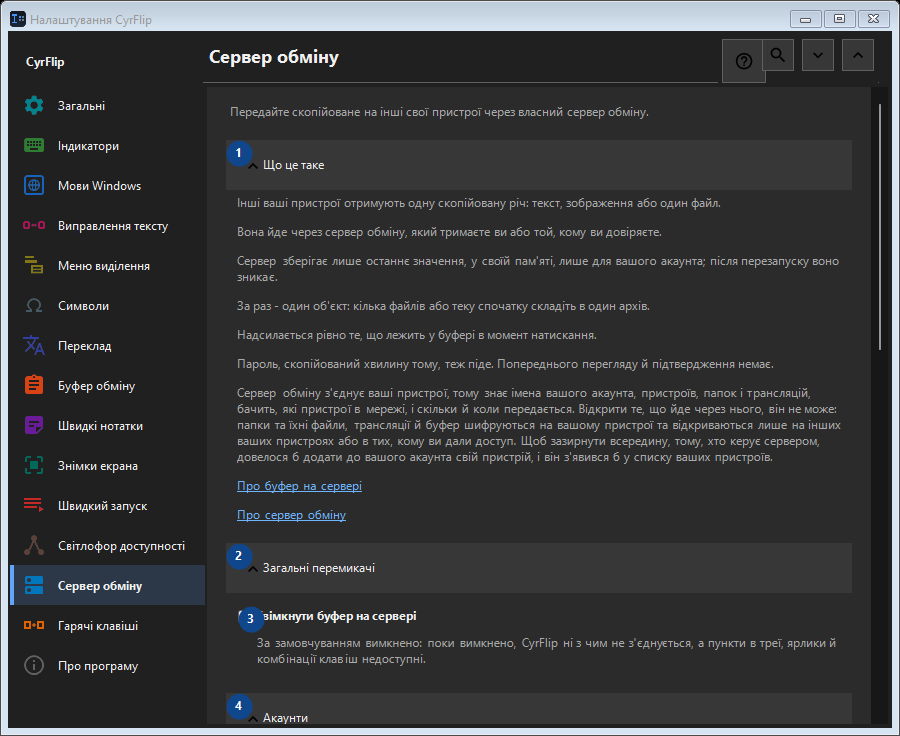
Task: Select Сервер обміну in the sidebar
Action: 107,586
